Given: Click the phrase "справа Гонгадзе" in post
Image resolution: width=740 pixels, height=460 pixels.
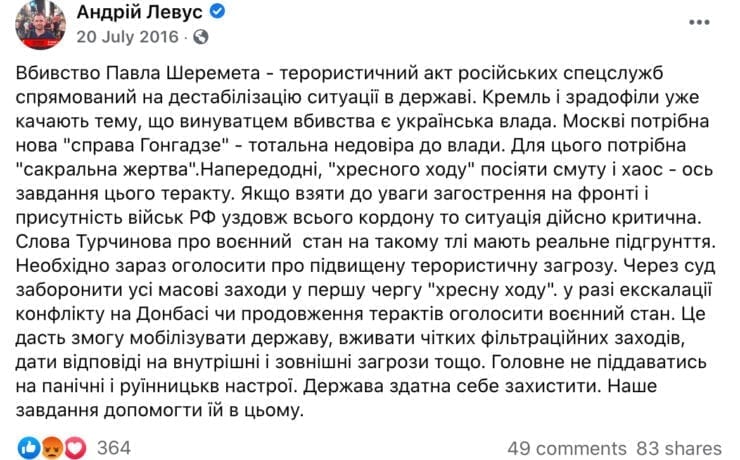Looking at the screenshot, I should pyautogui.click(x=146, y=145).
